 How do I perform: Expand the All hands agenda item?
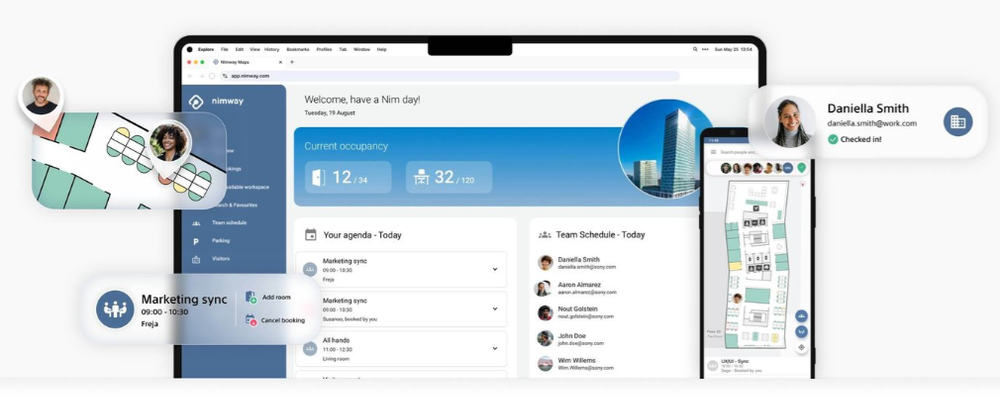tap(495, 349)
